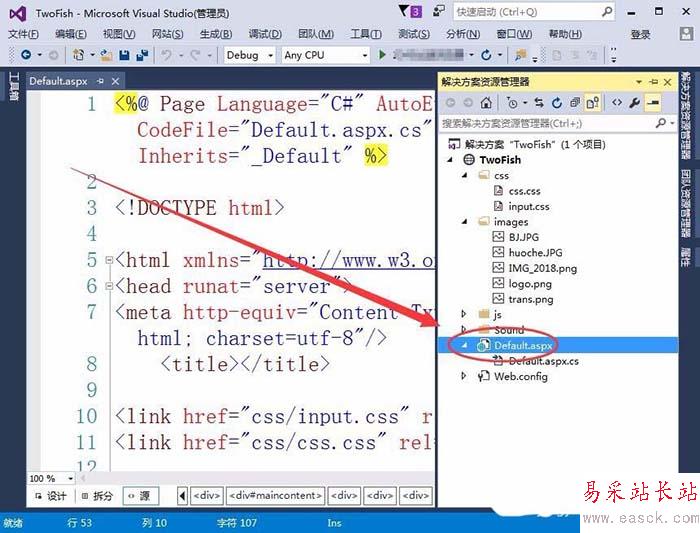Screen dimensions: 700x533
Task: Click the 登录 sign-in link
Action: [640, 34]
